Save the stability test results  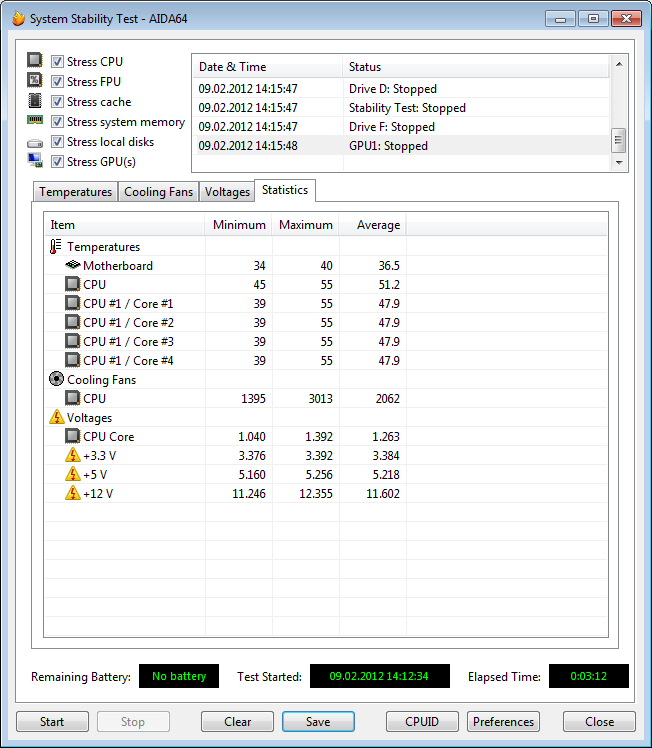(318, 721)
